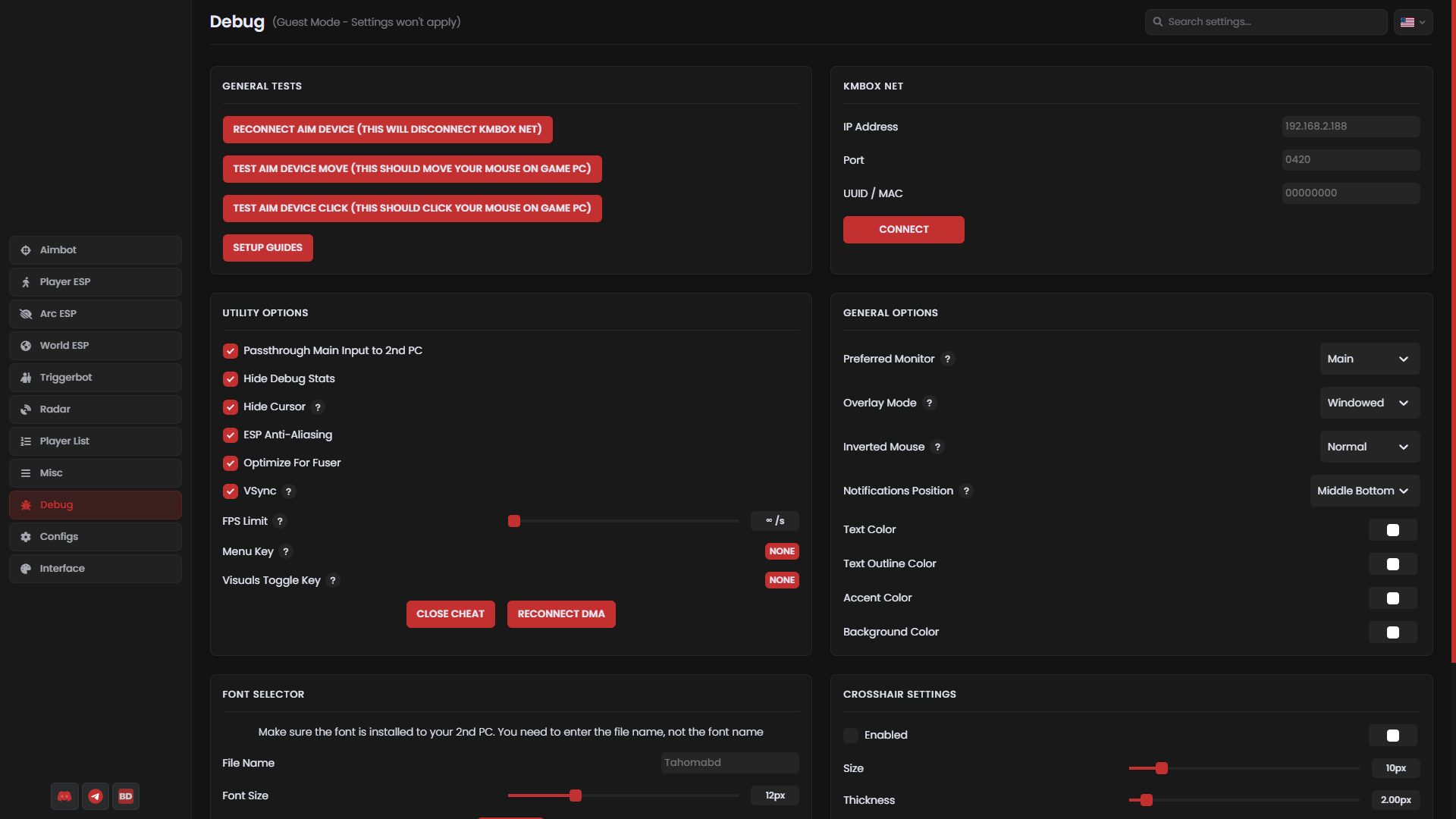Open the Telegram link icon
Viewport: 1456px width, 819px height.
point(95,796)
